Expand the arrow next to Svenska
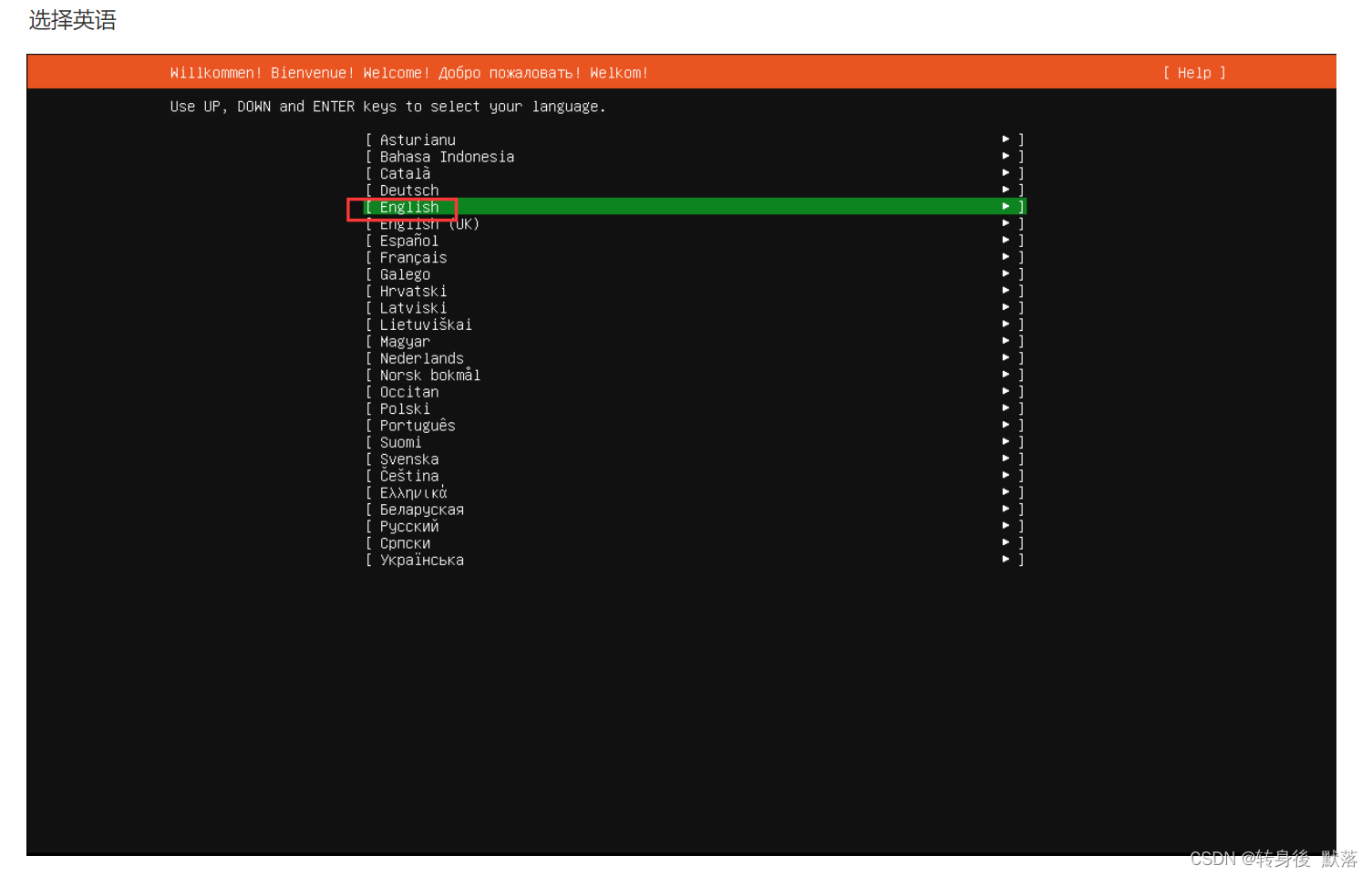The height and width of the screenshot is (876, 1372). click(1006, 458)
